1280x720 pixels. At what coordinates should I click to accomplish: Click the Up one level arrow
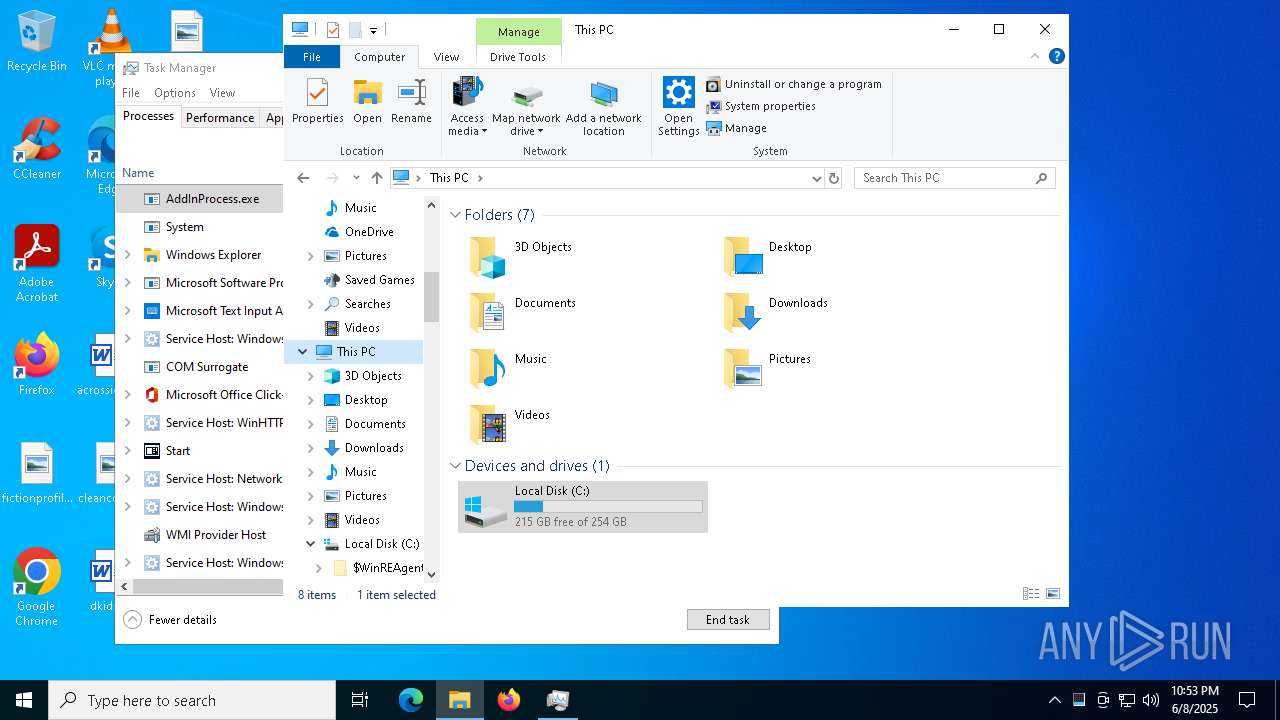pyautogui.click(x=376, y=177)
